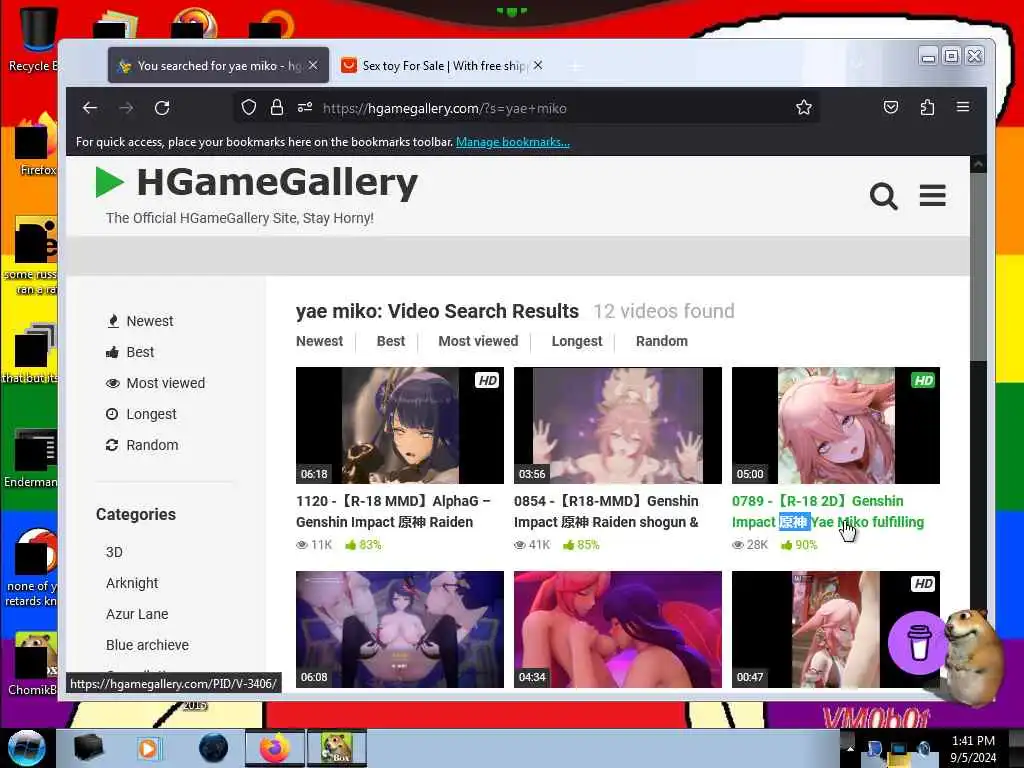This screenshot has height=768, width=1024.
Task: Sort results by 'Random' under the results heading
Action: tap(662, 341)
